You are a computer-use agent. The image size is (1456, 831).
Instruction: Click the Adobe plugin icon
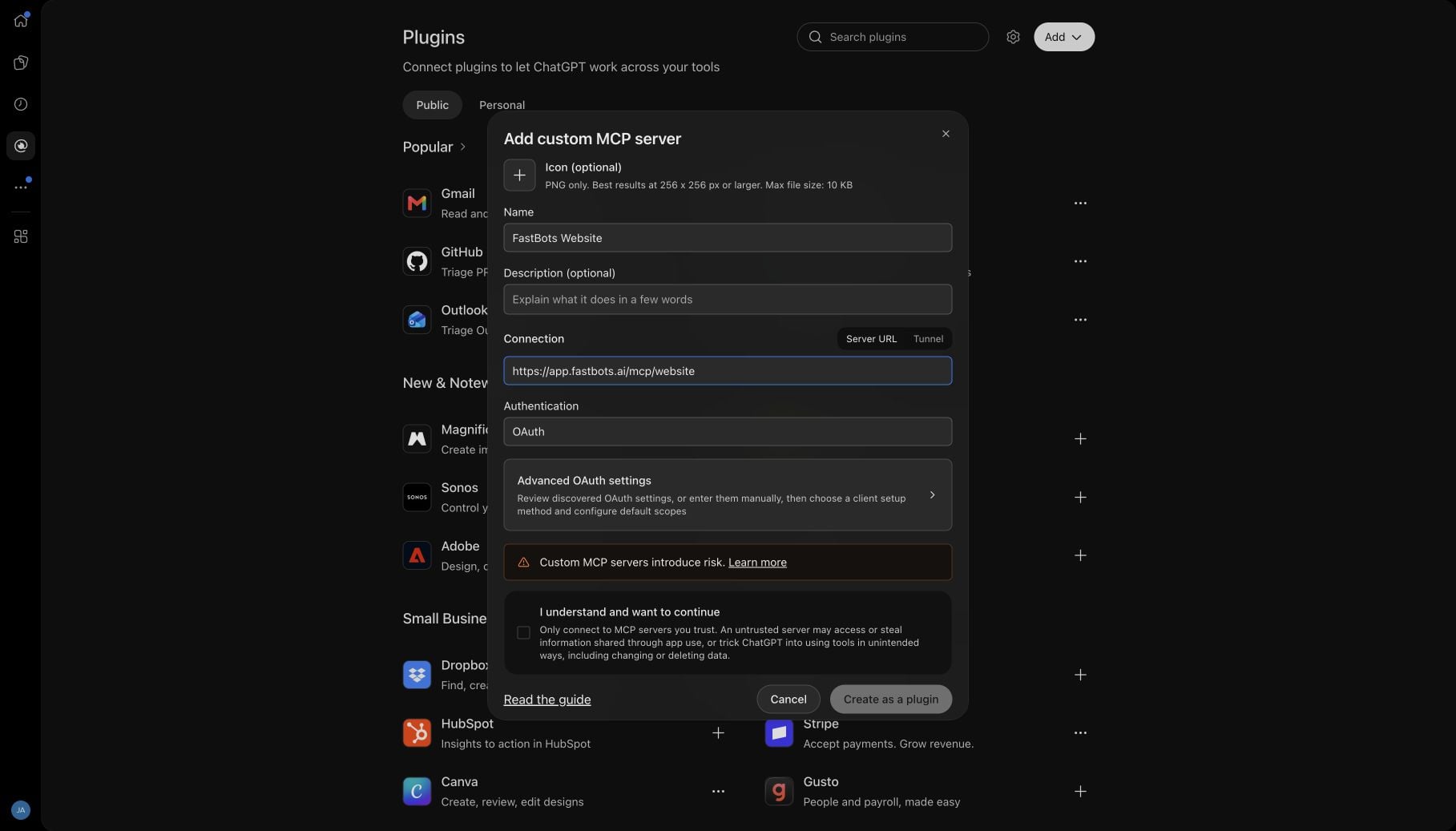(x=417, y=556)
